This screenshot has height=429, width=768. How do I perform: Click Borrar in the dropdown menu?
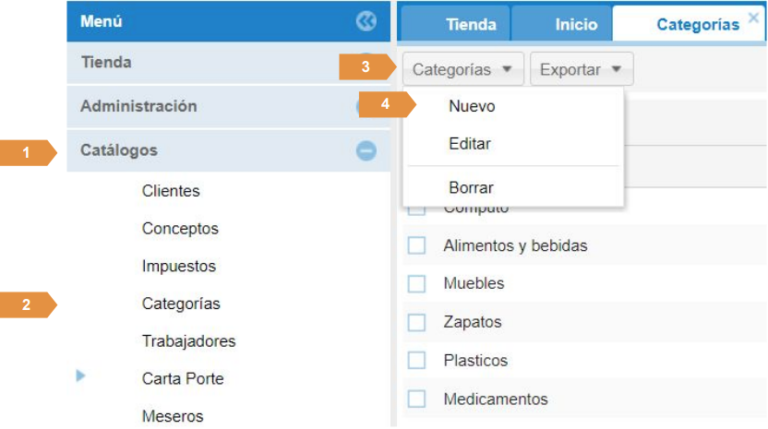tap(471, 187)
